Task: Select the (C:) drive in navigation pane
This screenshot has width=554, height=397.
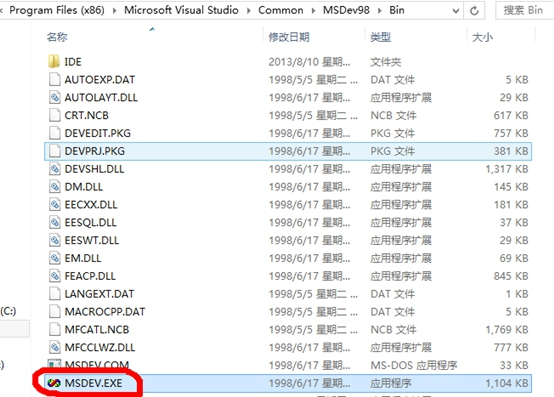Action: [x=8, y=311]
